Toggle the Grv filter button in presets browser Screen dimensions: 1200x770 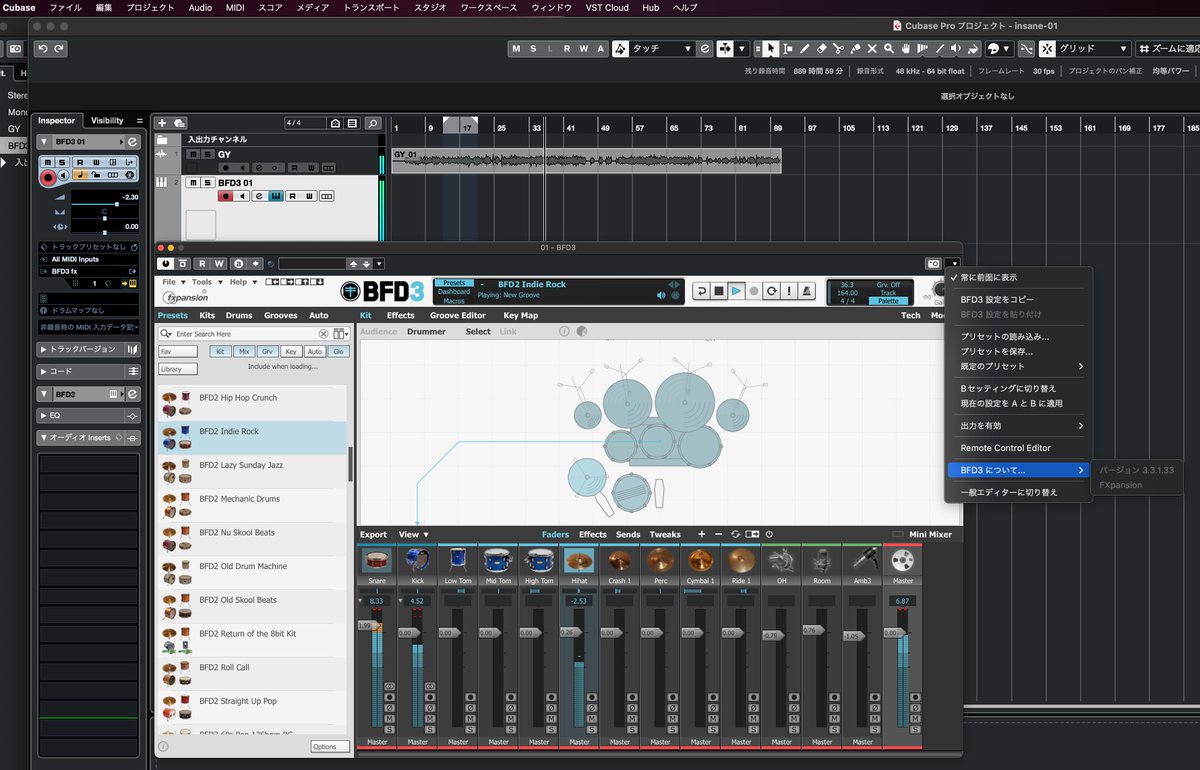(267, 352)
